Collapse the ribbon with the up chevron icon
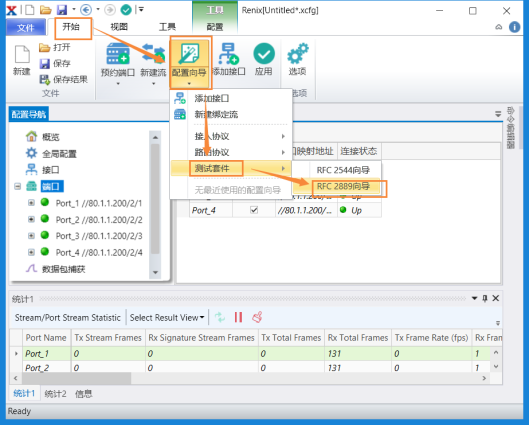This screenshot has width=529, height=425. pos(499,27)
